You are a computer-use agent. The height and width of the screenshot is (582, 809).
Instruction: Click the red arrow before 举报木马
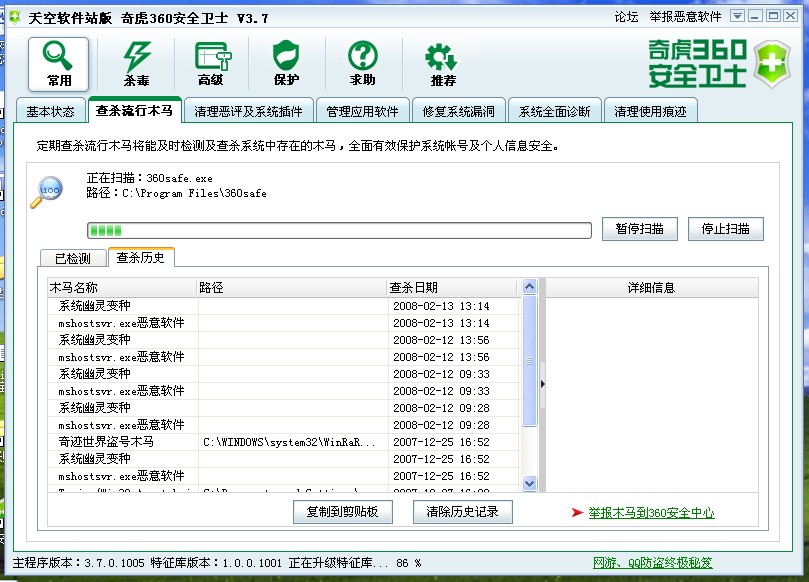[x=577, y=512]
